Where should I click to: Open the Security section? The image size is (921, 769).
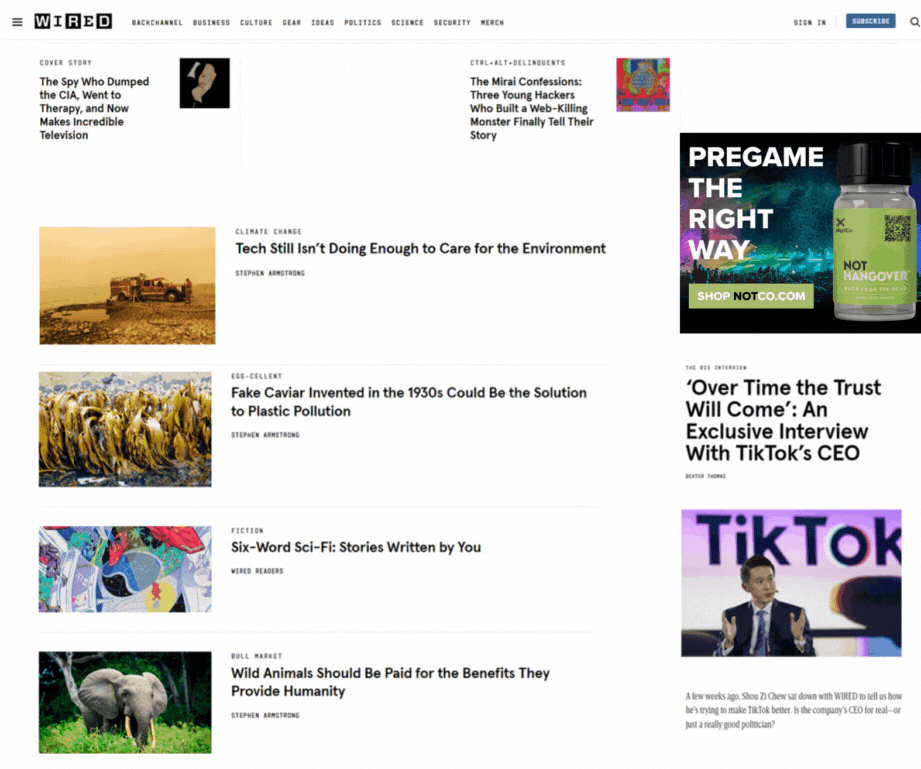point(452,23)
